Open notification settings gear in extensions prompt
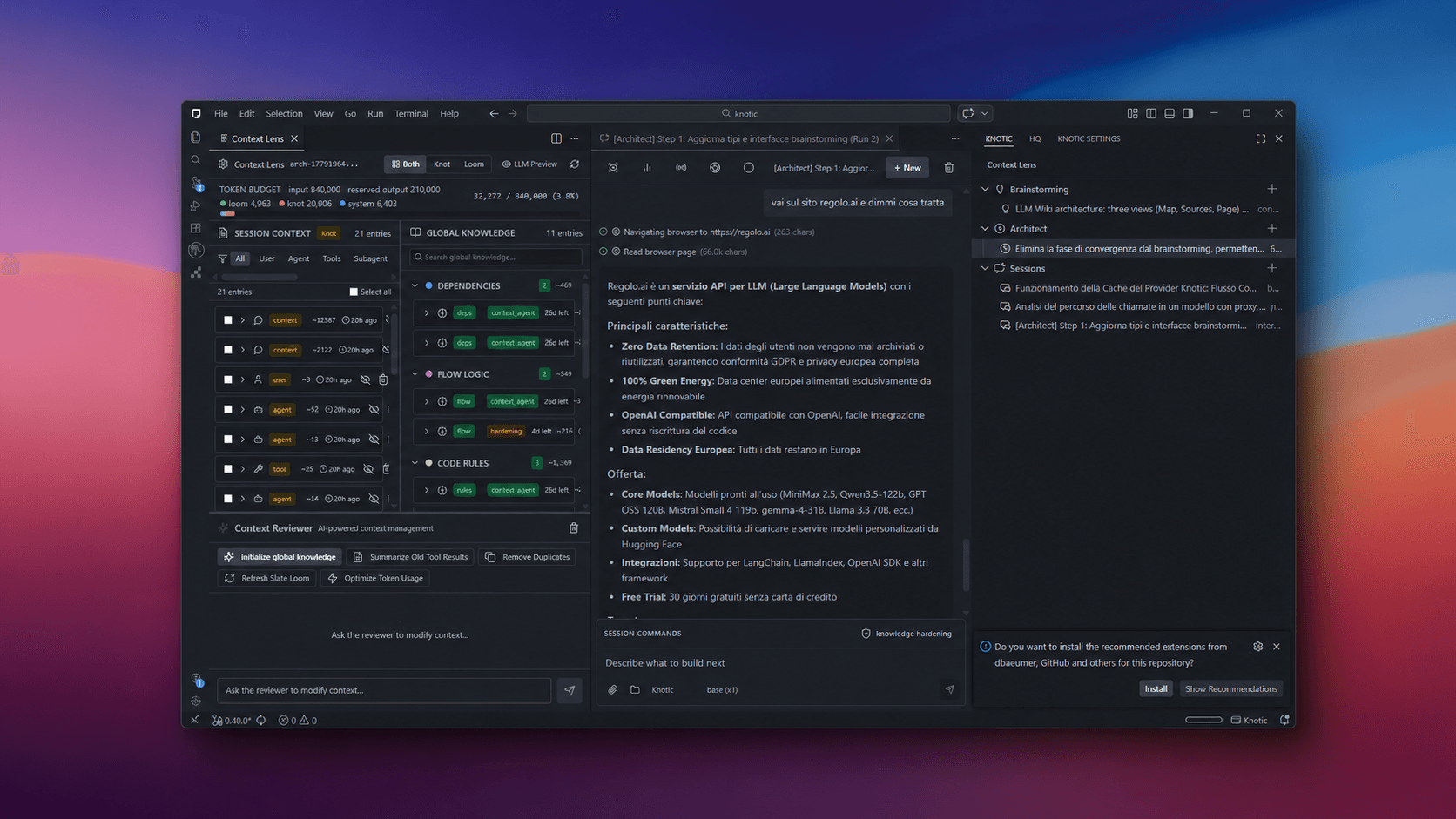The height and width of the screenshot is (819, 1456). (x=1257, y=647)
